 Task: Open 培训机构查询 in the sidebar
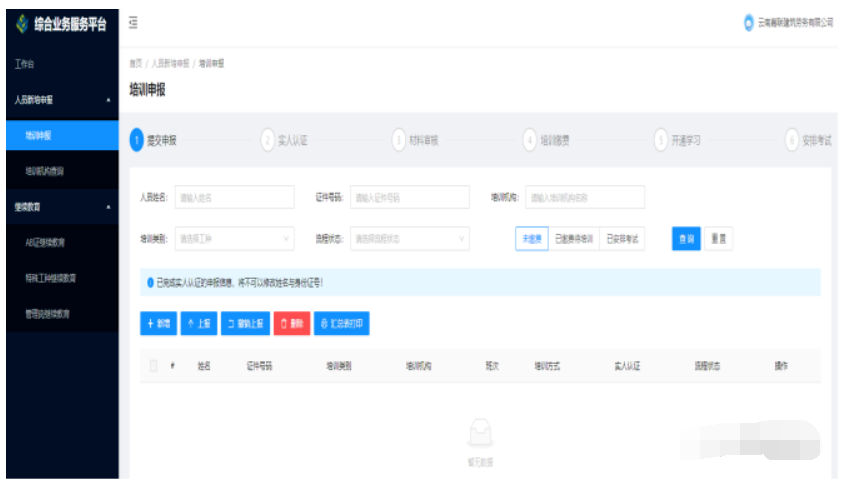[45, 171]
